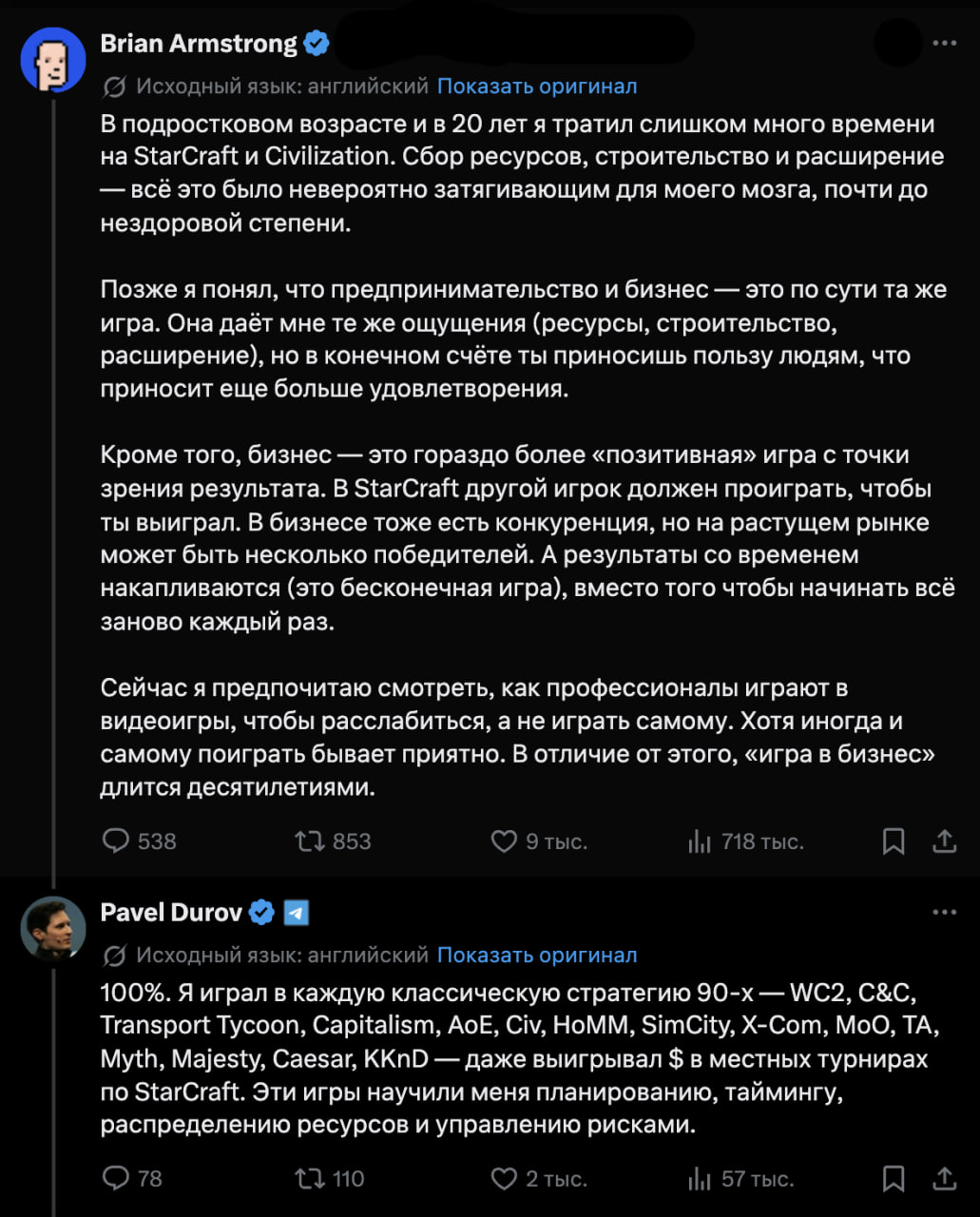Open Brian Armstrong's profile avatar

point(53,59)
